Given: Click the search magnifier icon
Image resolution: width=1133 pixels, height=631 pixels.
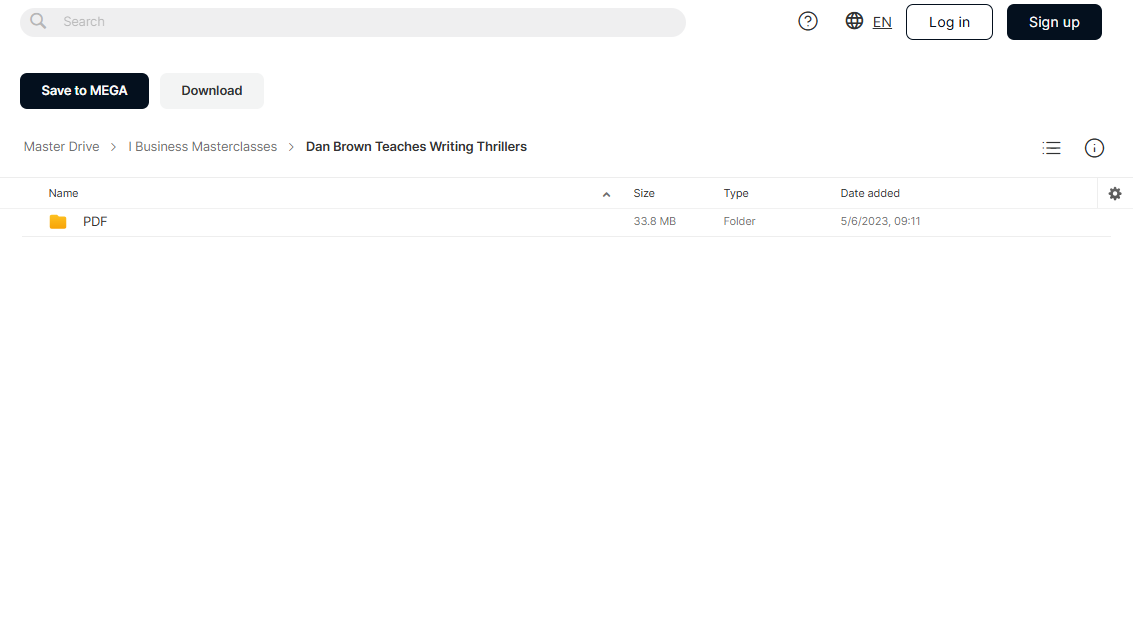Looking at the screenshot, I should point(38,22).
